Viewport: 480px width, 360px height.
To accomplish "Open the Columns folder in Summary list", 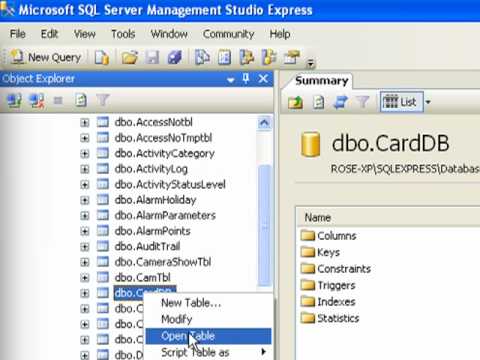I will pyautogui.click(x=328, y=236).
